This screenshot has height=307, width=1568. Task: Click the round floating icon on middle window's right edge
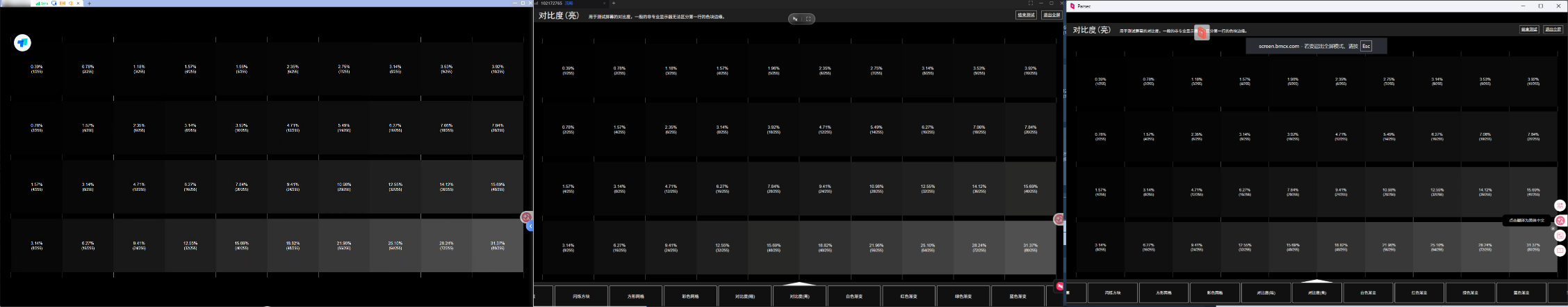1059,219
